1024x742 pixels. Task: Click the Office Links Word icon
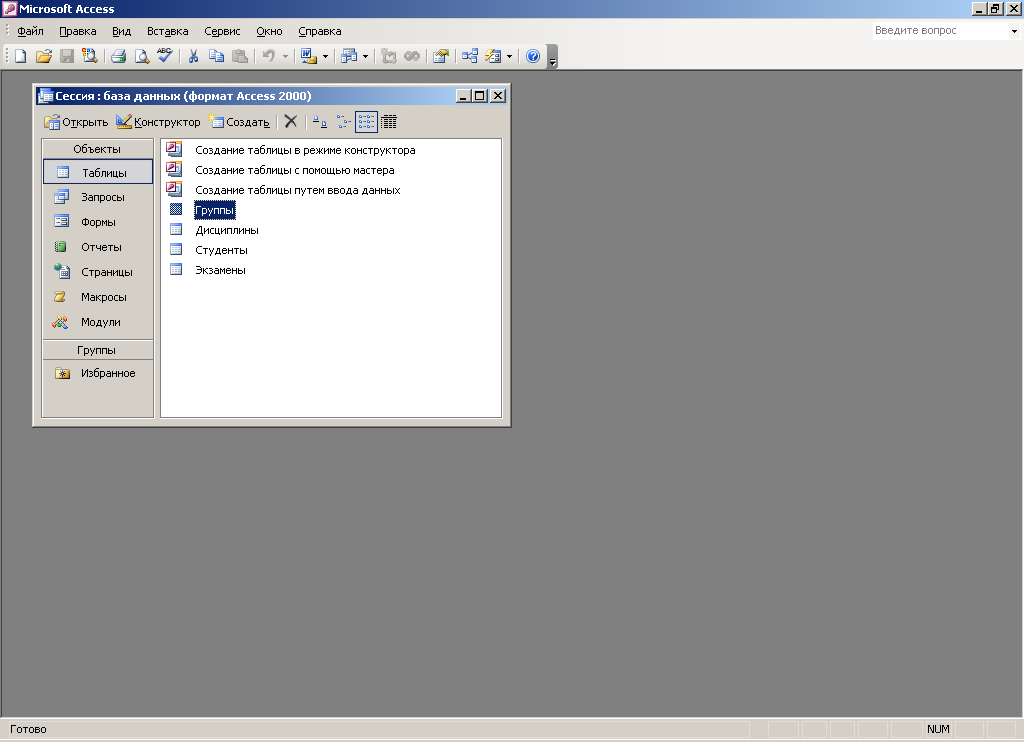coord(309,56)
